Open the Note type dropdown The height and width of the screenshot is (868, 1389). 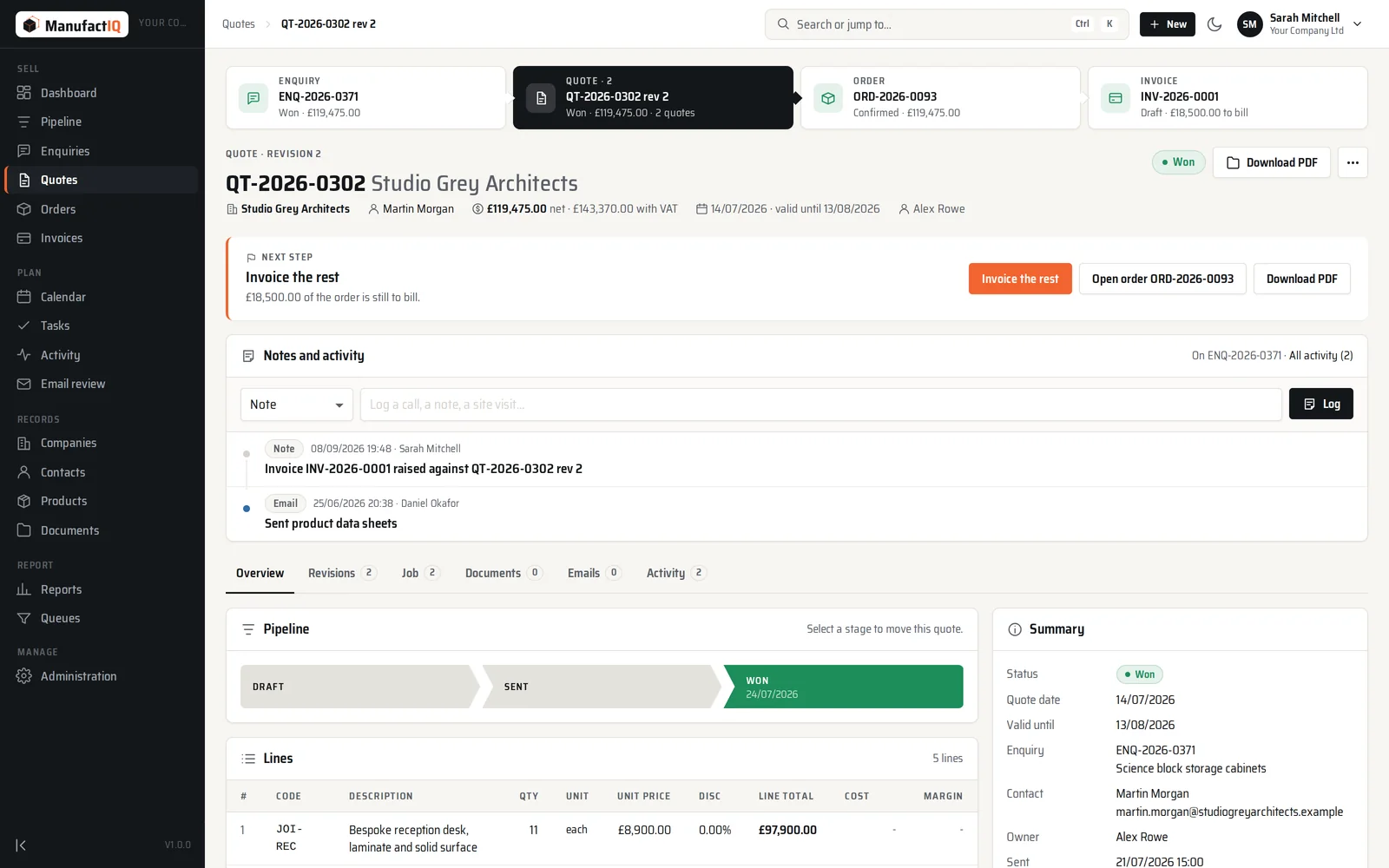(x=297, y=404)
